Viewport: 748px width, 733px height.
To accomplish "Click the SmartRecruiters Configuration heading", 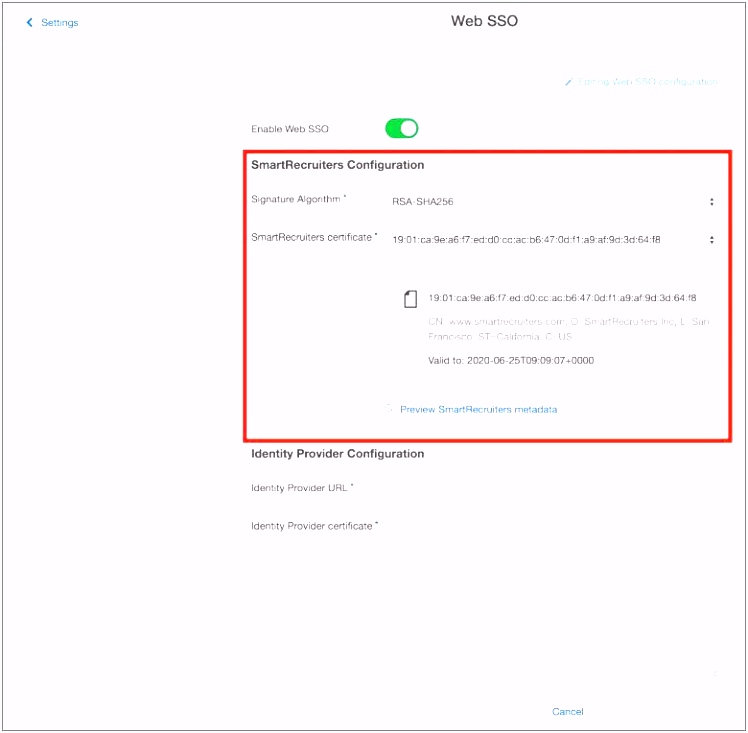I will pyautogui.click(x=337, y=165).
